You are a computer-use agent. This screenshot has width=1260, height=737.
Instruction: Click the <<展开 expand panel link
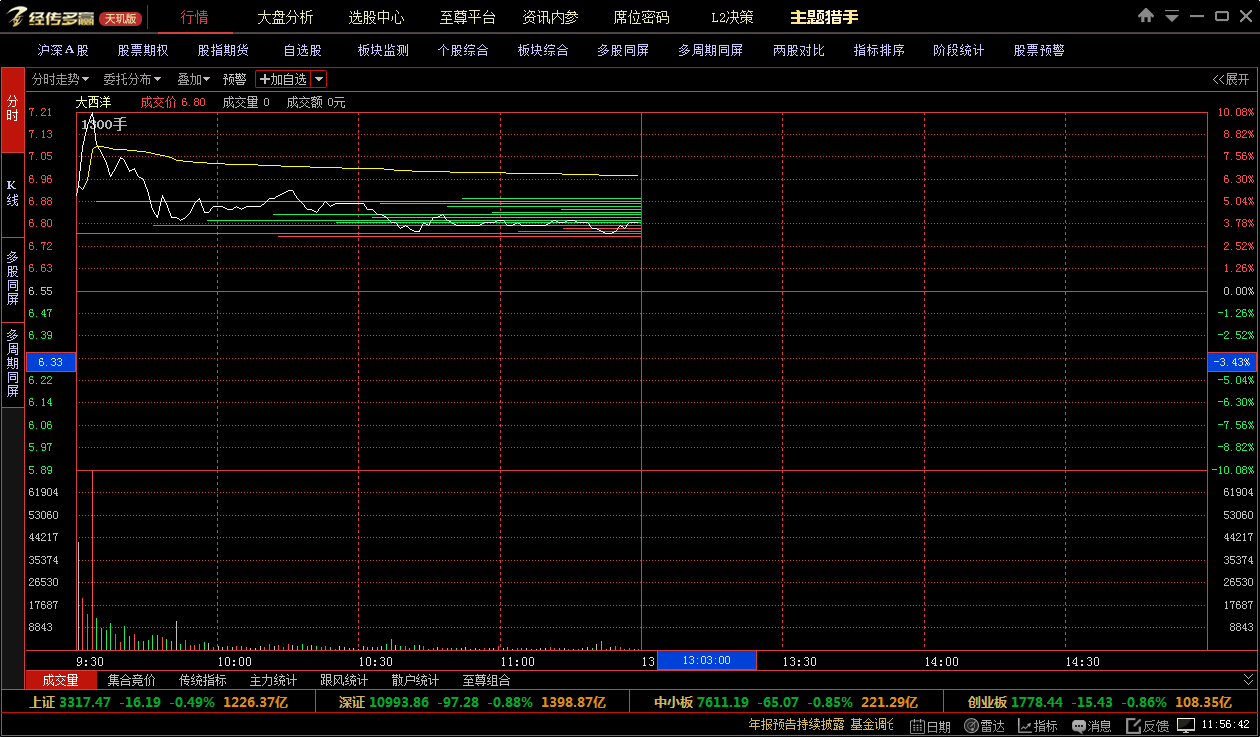pos(1230,79)
